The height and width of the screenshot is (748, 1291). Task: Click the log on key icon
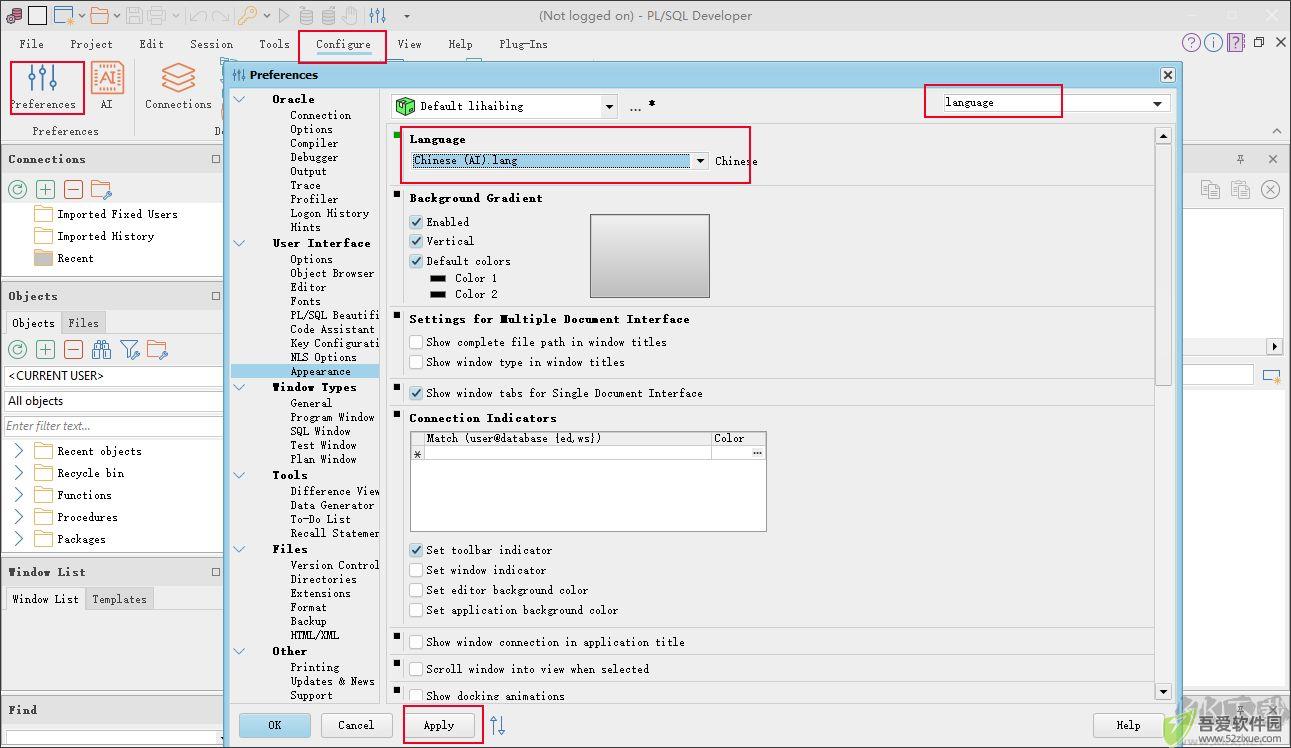click(246, 15)
